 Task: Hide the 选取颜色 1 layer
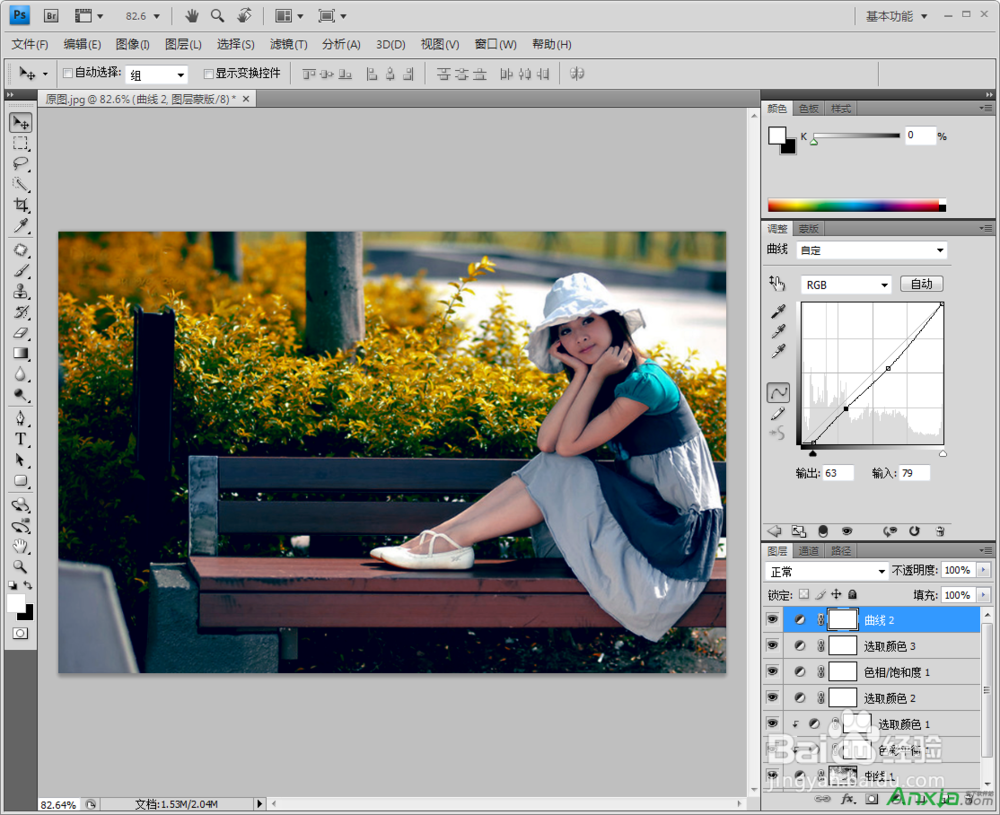click(x=772, y=724)
